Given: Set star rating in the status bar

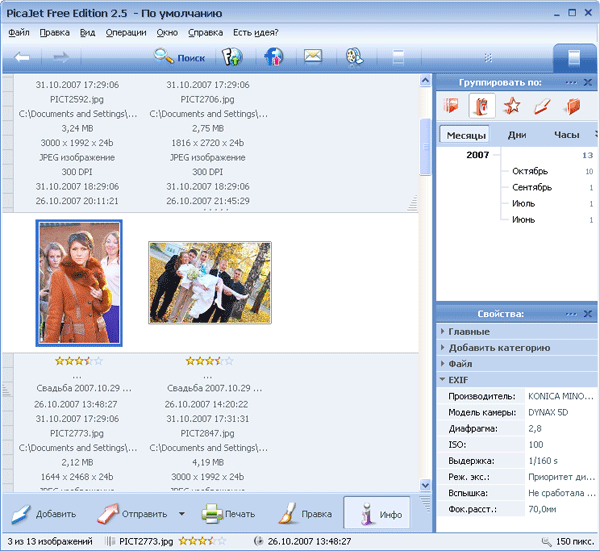Looking at the screenshot, I should tap(202, 541).
